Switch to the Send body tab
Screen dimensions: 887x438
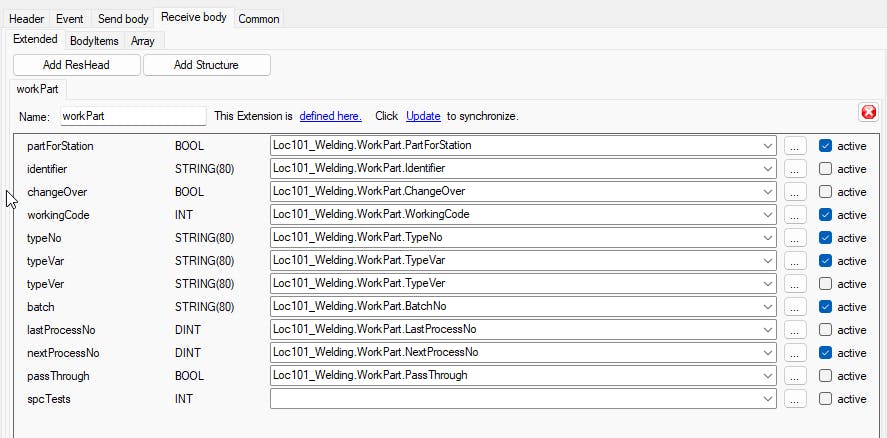coord(123,19)
